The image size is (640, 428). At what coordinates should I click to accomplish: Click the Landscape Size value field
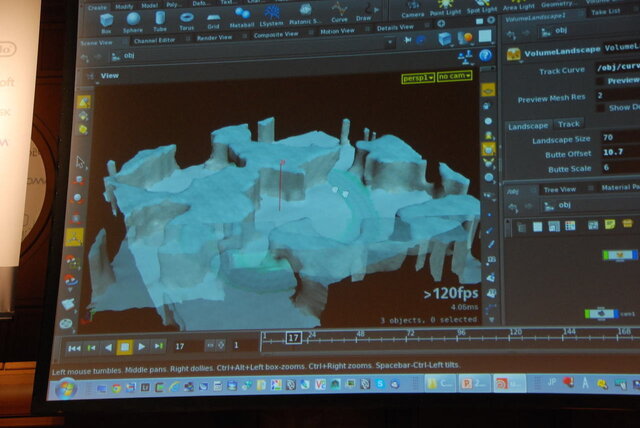[620, 137]
